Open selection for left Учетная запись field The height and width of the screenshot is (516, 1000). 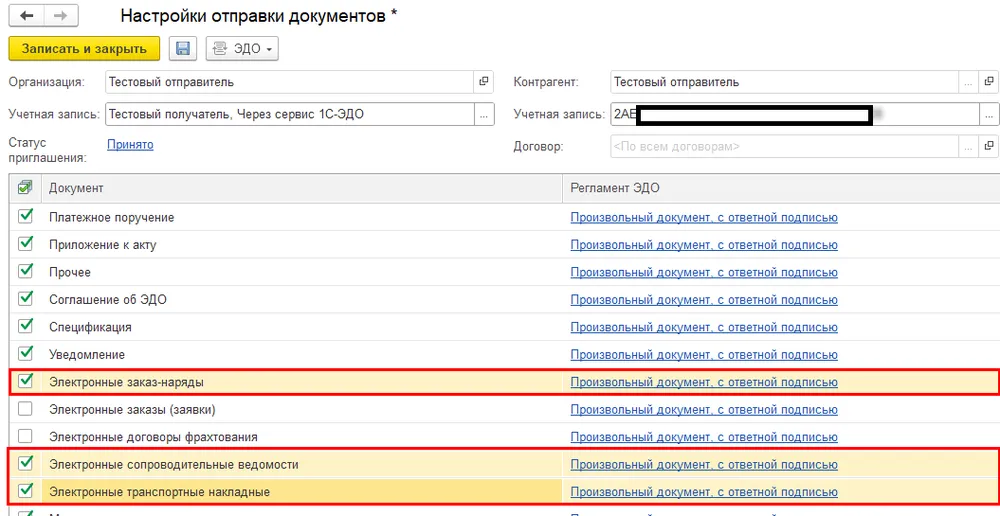pyautogui.click(x=484, y=114)
